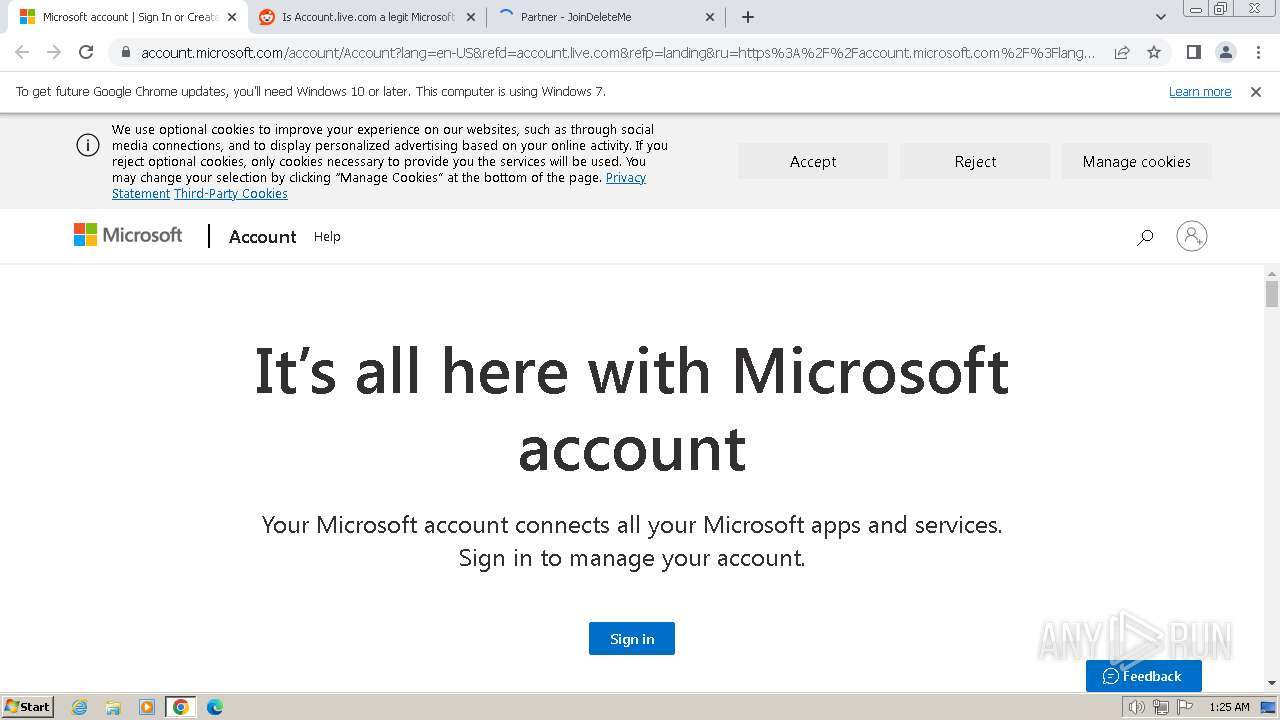
Task: Open network icon in system tray
Action: click(1161, 707)
